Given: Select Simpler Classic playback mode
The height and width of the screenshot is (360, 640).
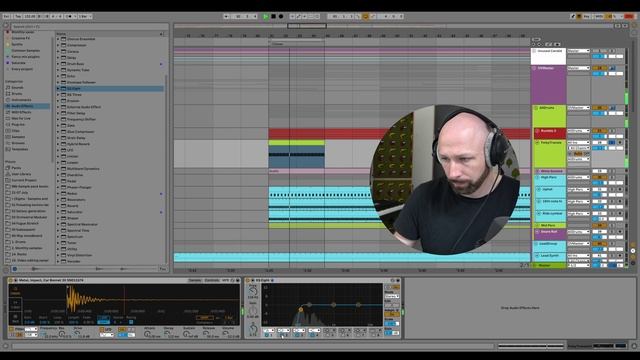Looking at the screenshot, I should tap(15, 291).
